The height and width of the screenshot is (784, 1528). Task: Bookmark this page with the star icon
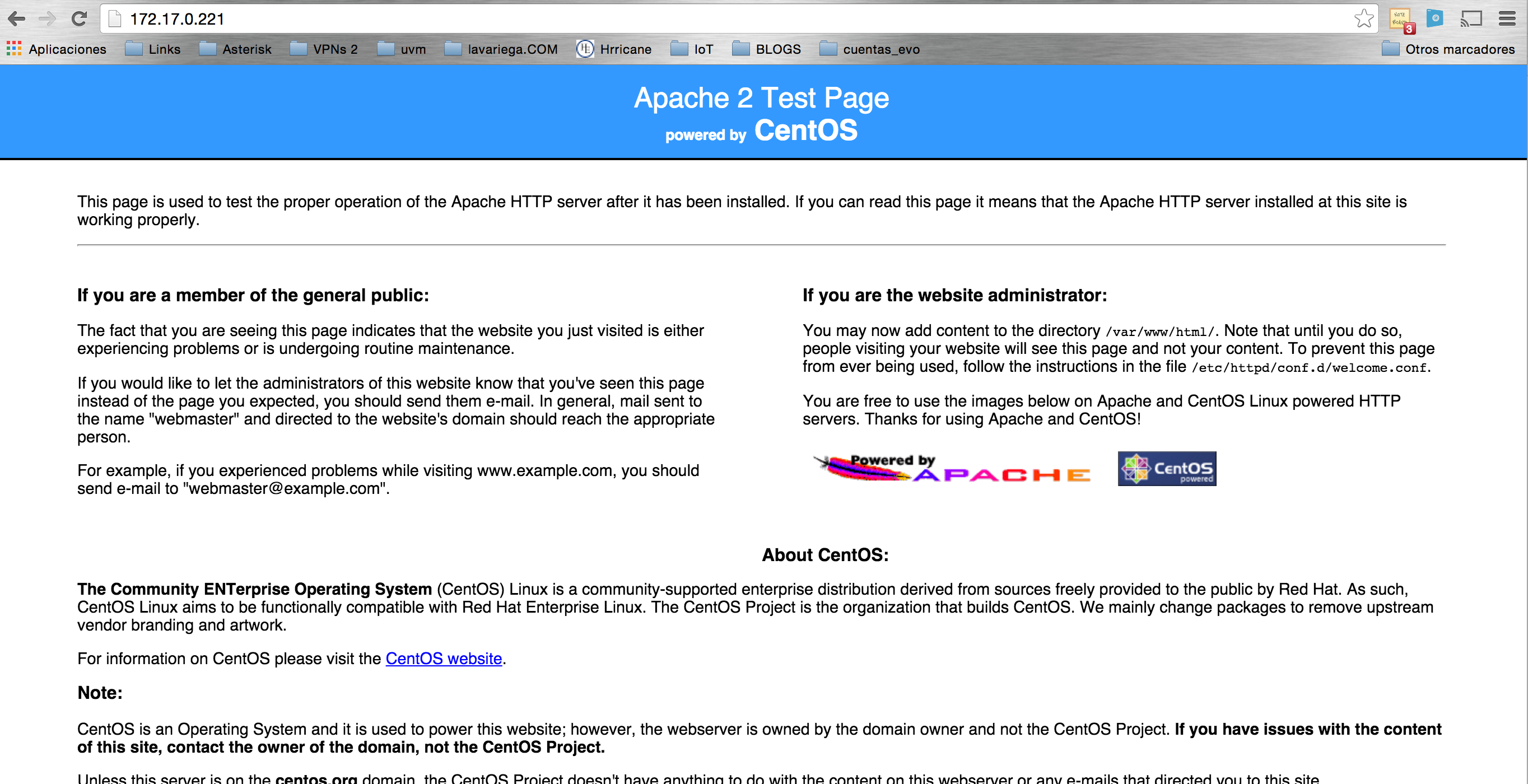point(1365,18)
